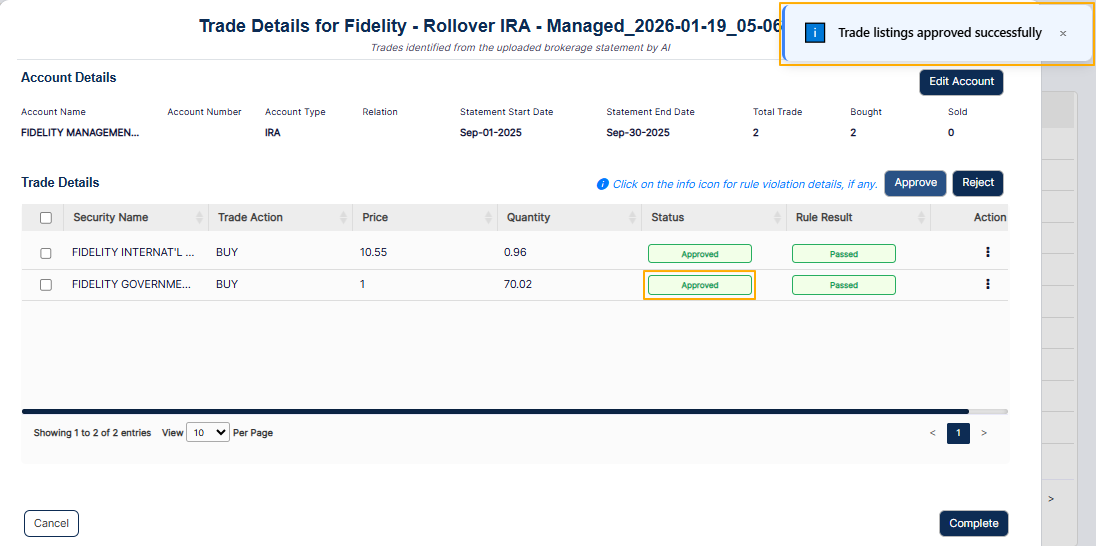Image resolution: width=1096 pixels, height=546 pixels.
Task: Dismiss the trade listings approved notification
Action: point(1062,34)
